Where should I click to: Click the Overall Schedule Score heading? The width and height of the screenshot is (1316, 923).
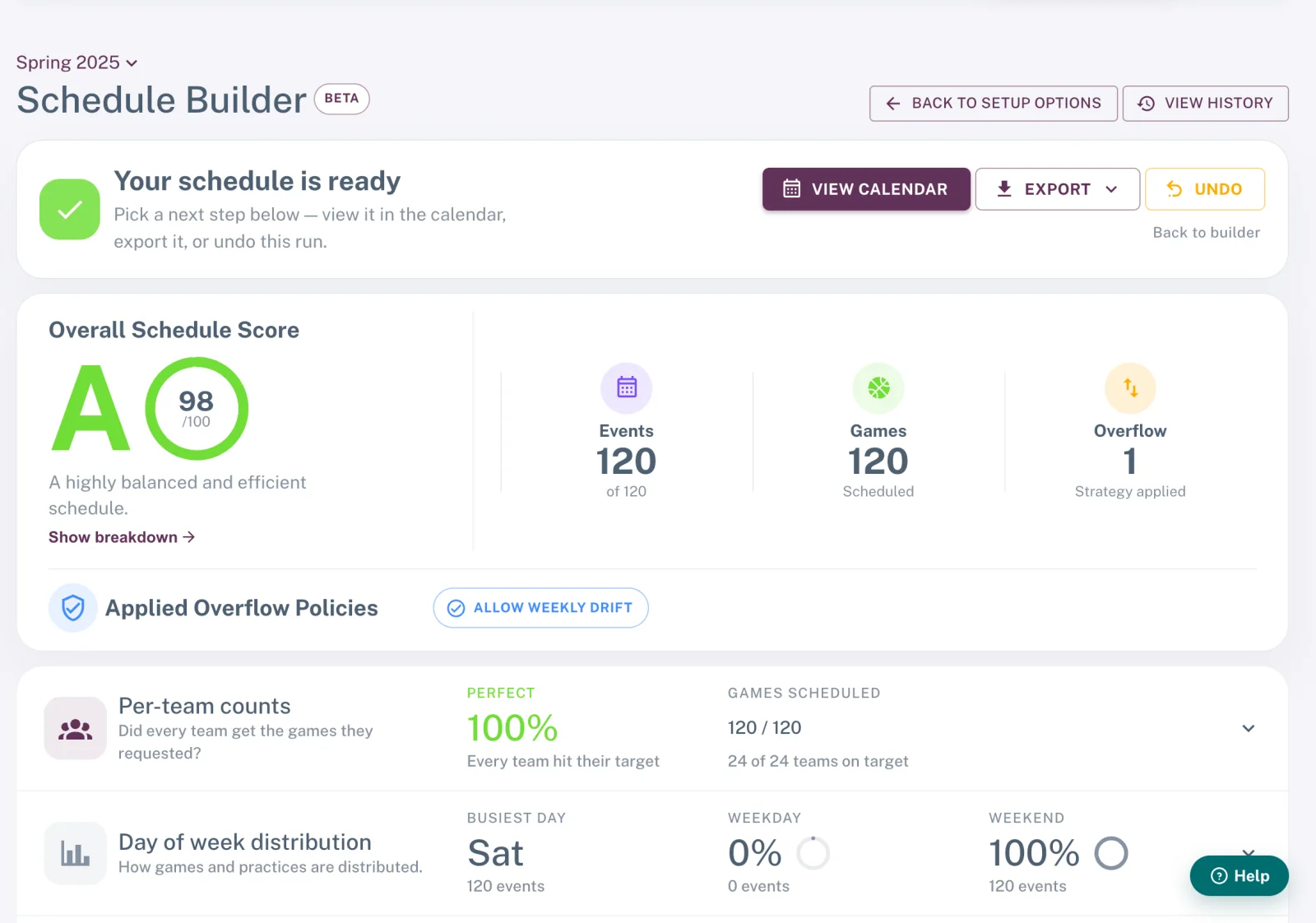click(174, 330)
